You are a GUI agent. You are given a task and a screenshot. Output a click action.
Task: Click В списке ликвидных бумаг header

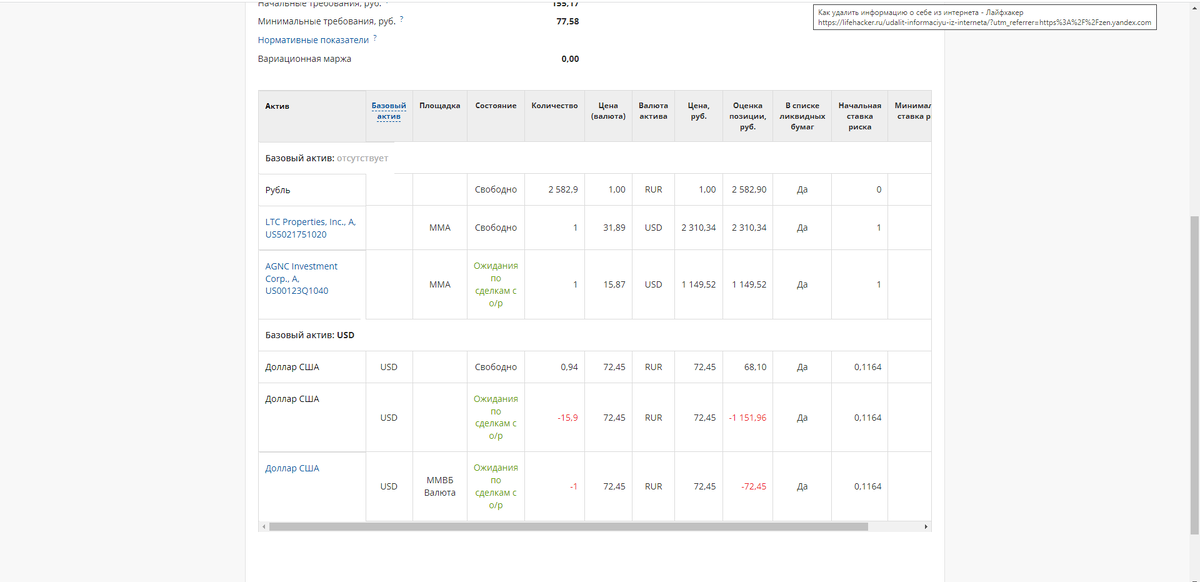pos(802,116)
